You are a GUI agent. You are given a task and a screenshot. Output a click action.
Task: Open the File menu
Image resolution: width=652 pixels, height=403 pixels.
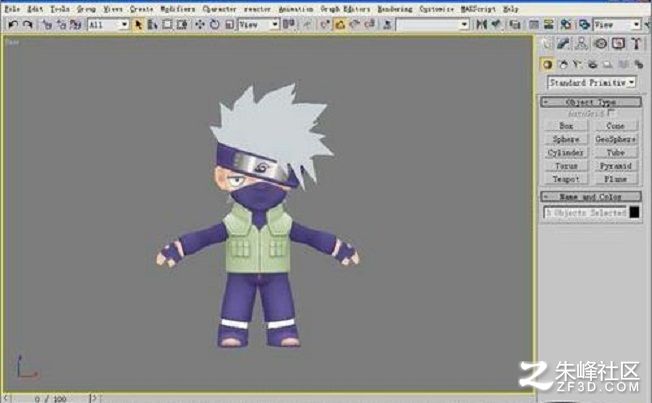pyautogui.click(x=12, y=9)
